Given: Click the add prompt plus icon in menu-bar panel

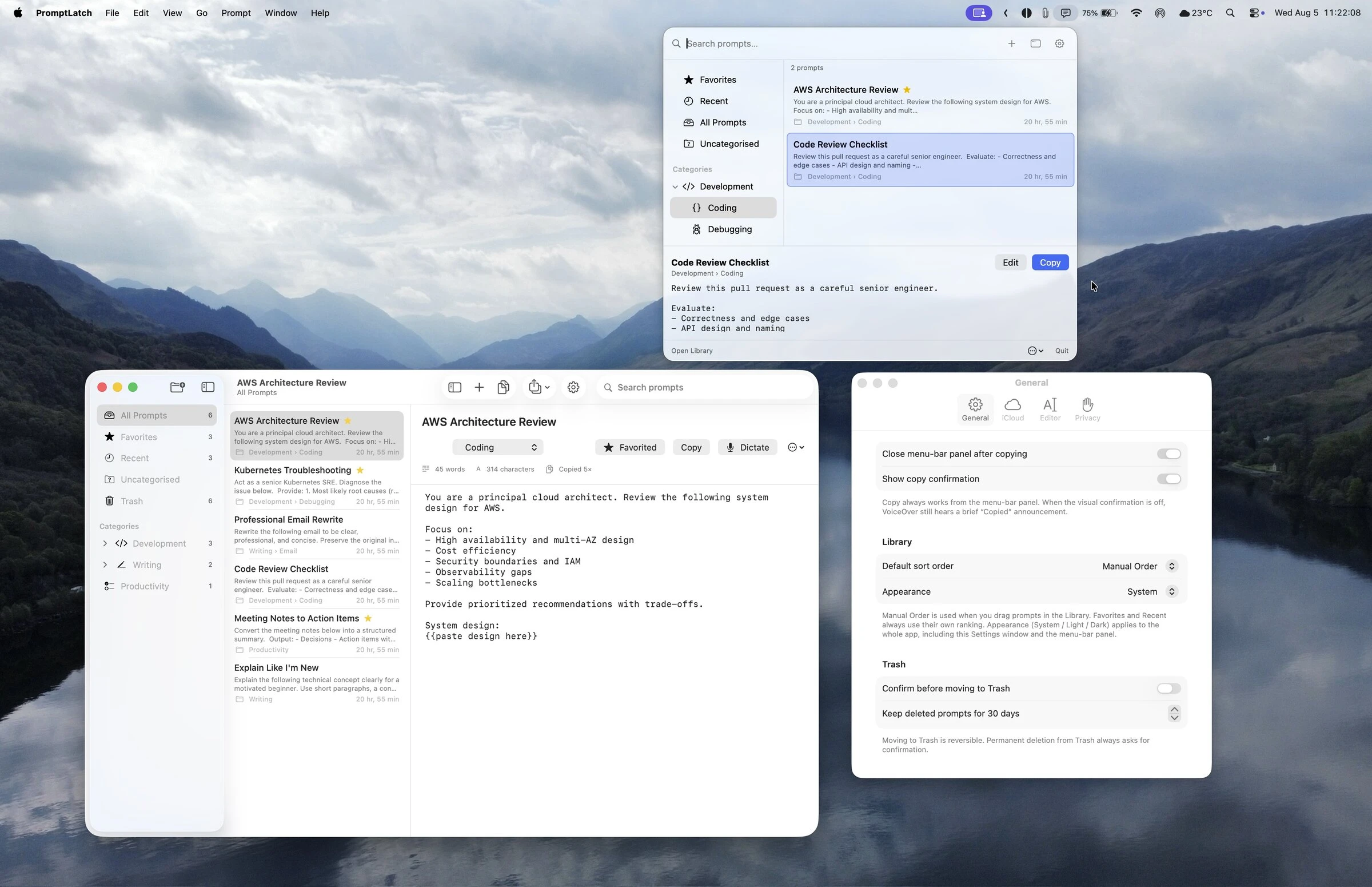Looking at the screenshot, I should [1012, 44].
